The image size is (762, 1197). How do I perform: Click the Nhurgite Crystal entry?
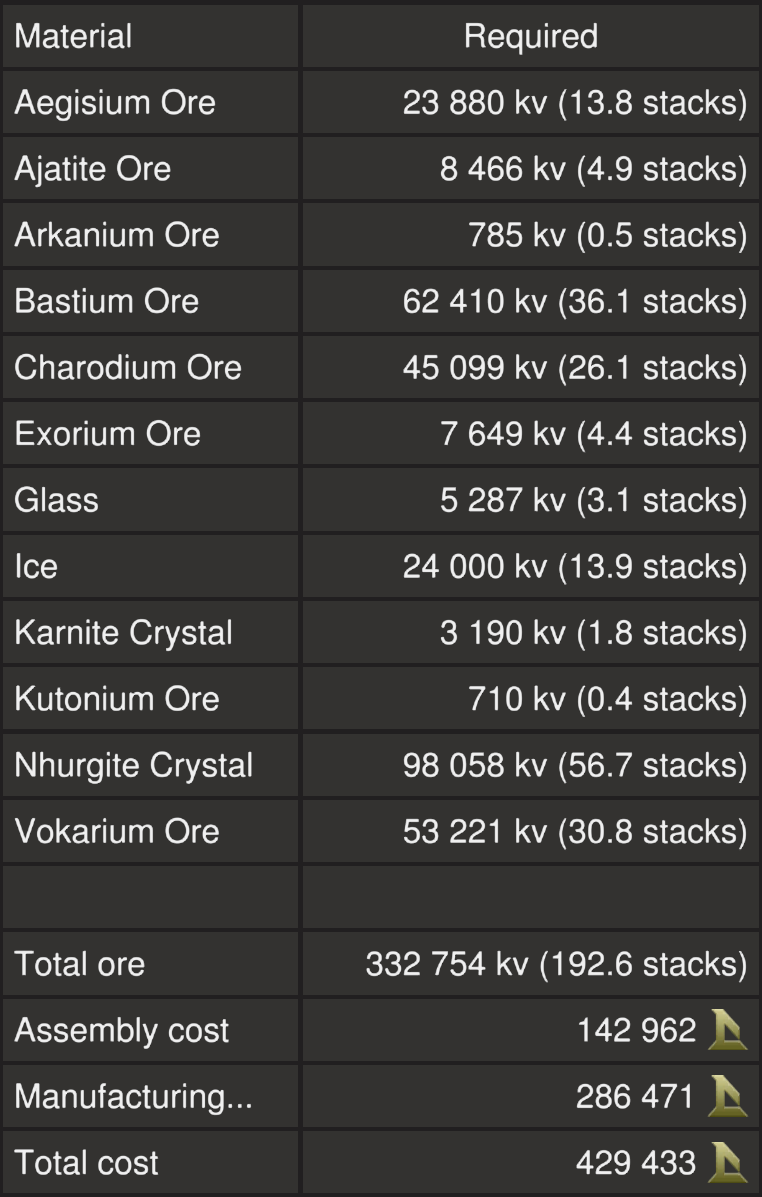133,765
